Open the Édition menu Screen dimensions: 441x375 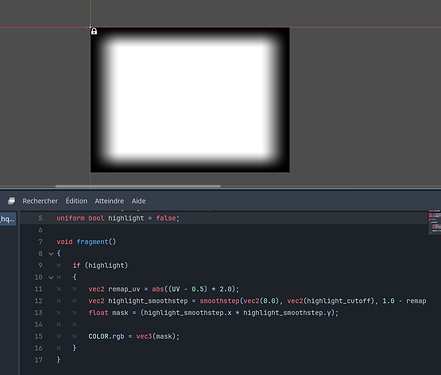(76, 201)
